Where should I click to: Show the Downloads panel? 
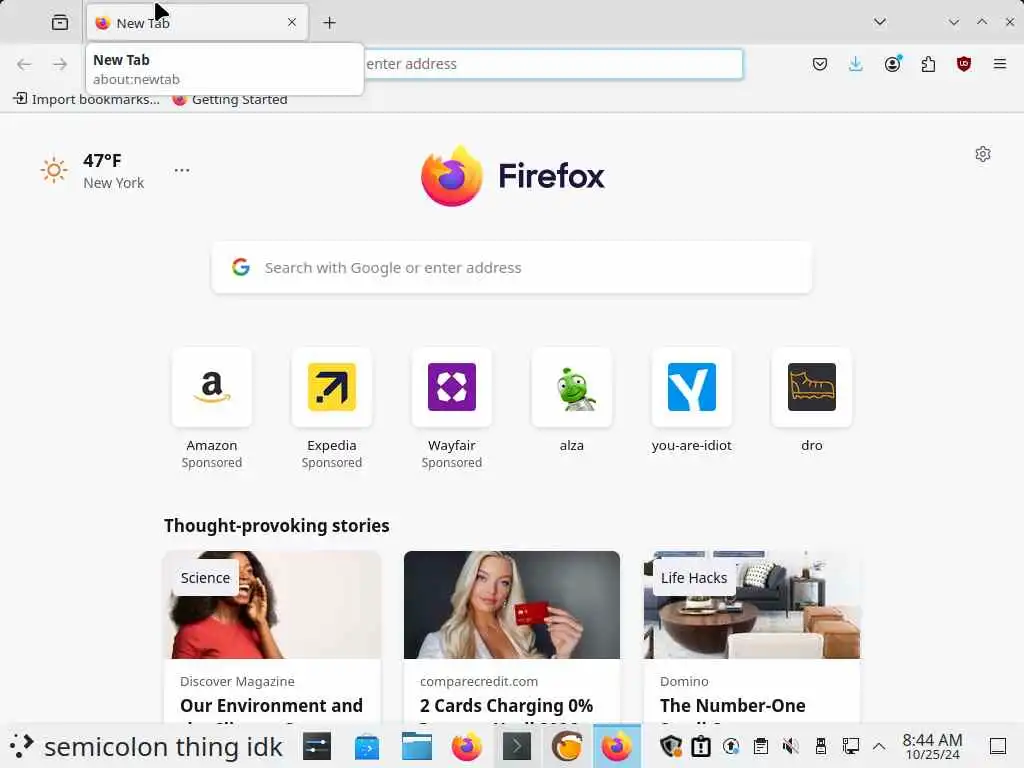coord(856,64)
